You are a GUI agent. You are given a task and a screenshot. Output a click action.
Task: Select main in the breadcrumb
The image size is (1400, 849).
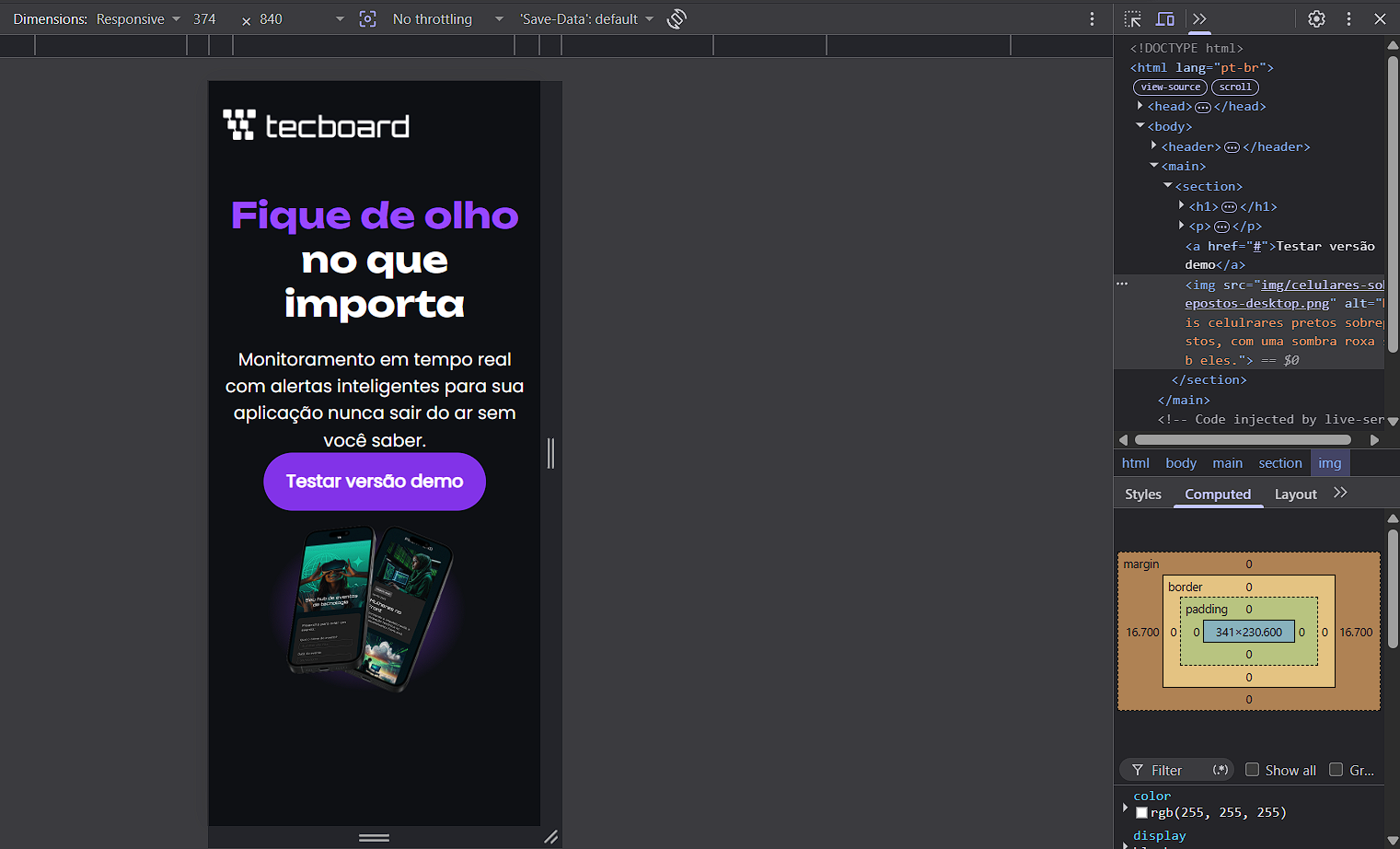click(x=1227, y=463)
